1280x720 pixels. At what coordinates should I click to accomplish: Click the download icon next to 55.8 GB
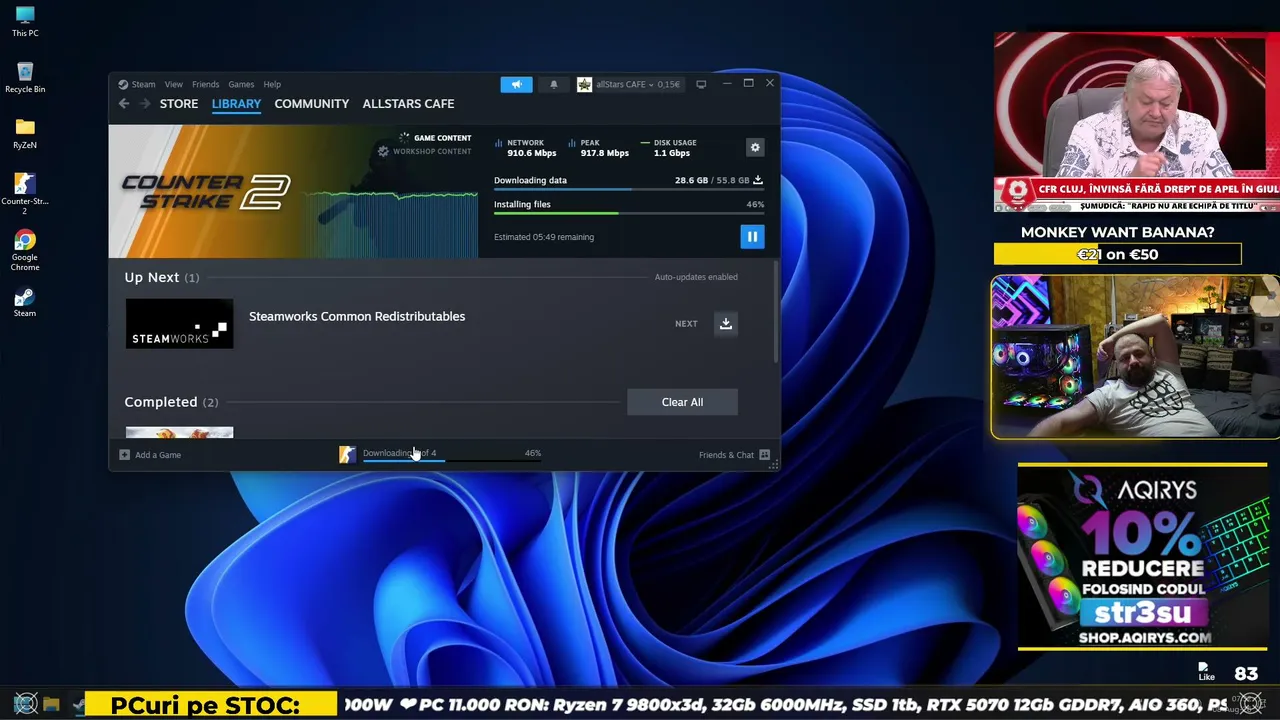(x=758, y=181)
